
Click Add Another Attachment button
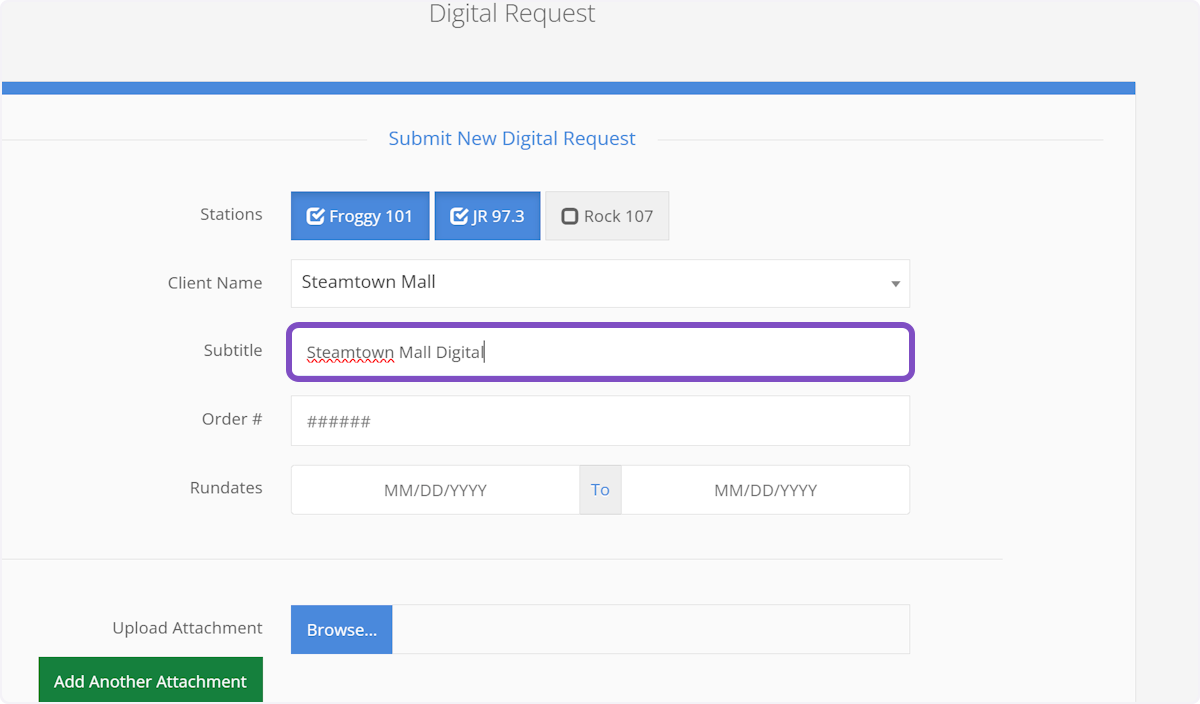click(150, 681)
